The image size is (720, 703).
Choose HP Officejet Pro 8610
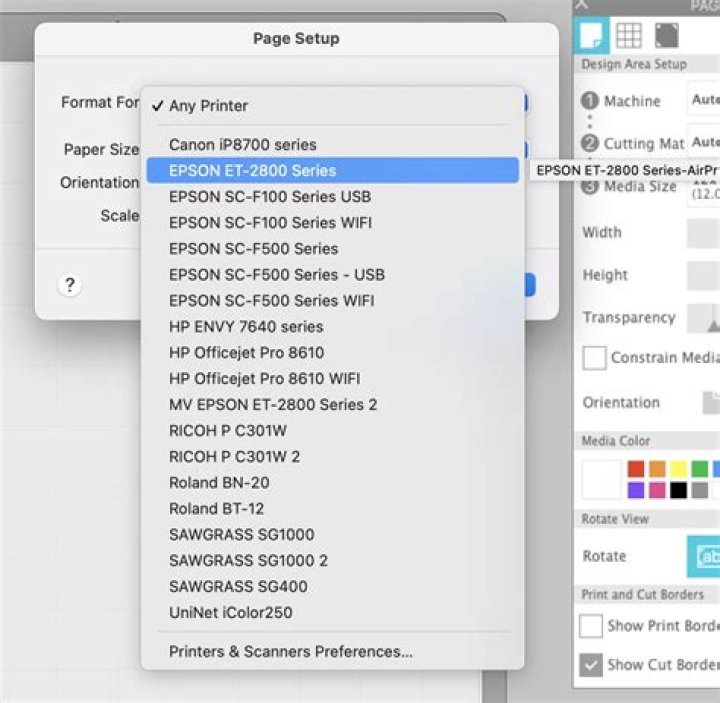332,353
